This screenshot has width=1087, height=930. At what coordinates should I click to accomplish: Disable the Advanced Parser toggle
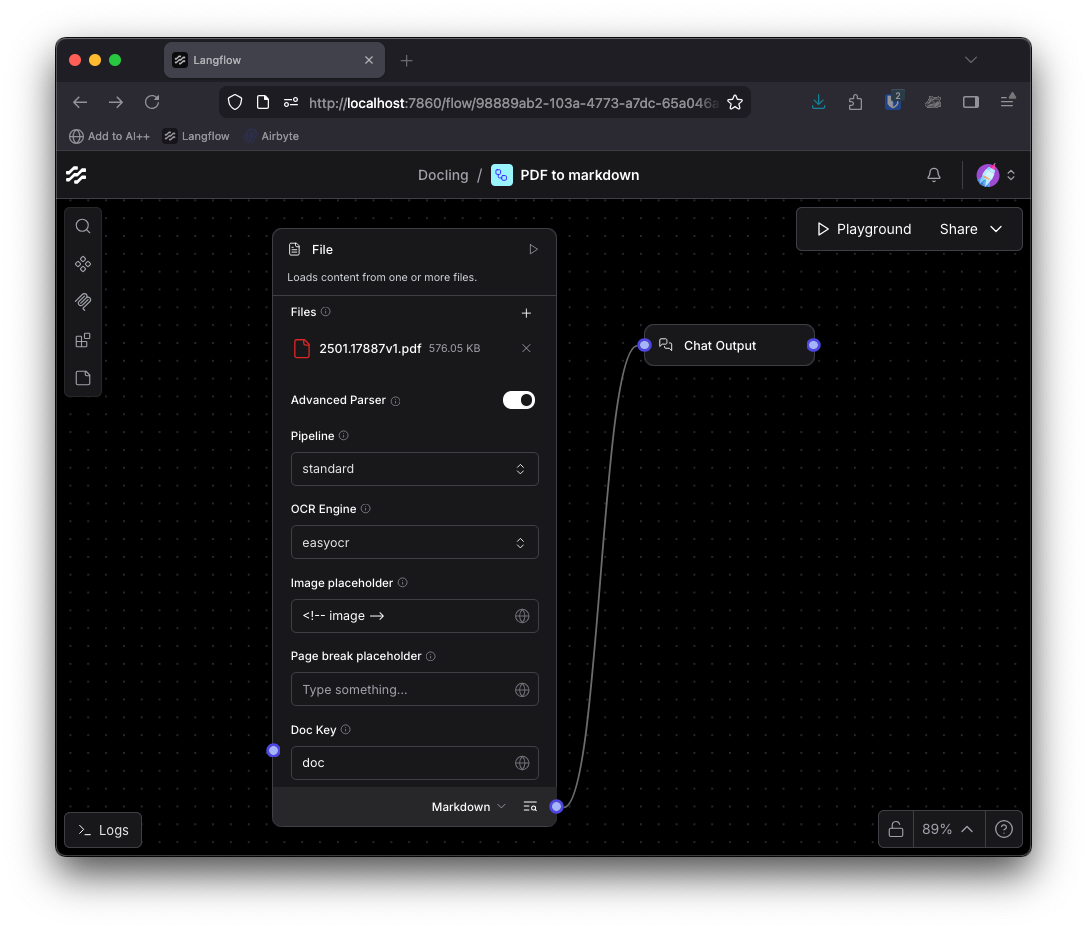pyautogui.click(x=518, y=400)
